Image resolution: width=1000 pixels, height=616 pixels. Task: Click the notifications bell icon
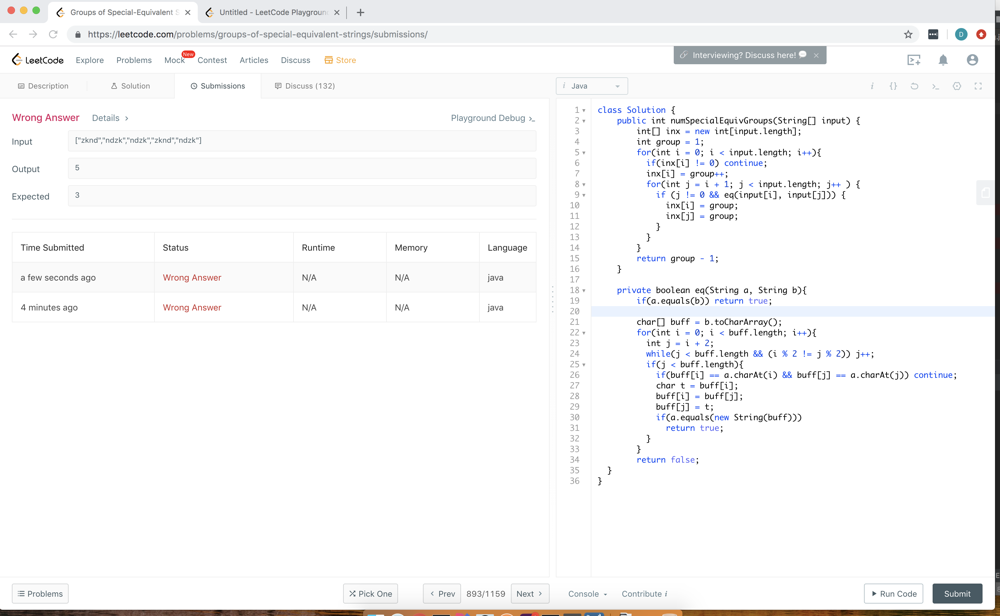coord(943,60)
